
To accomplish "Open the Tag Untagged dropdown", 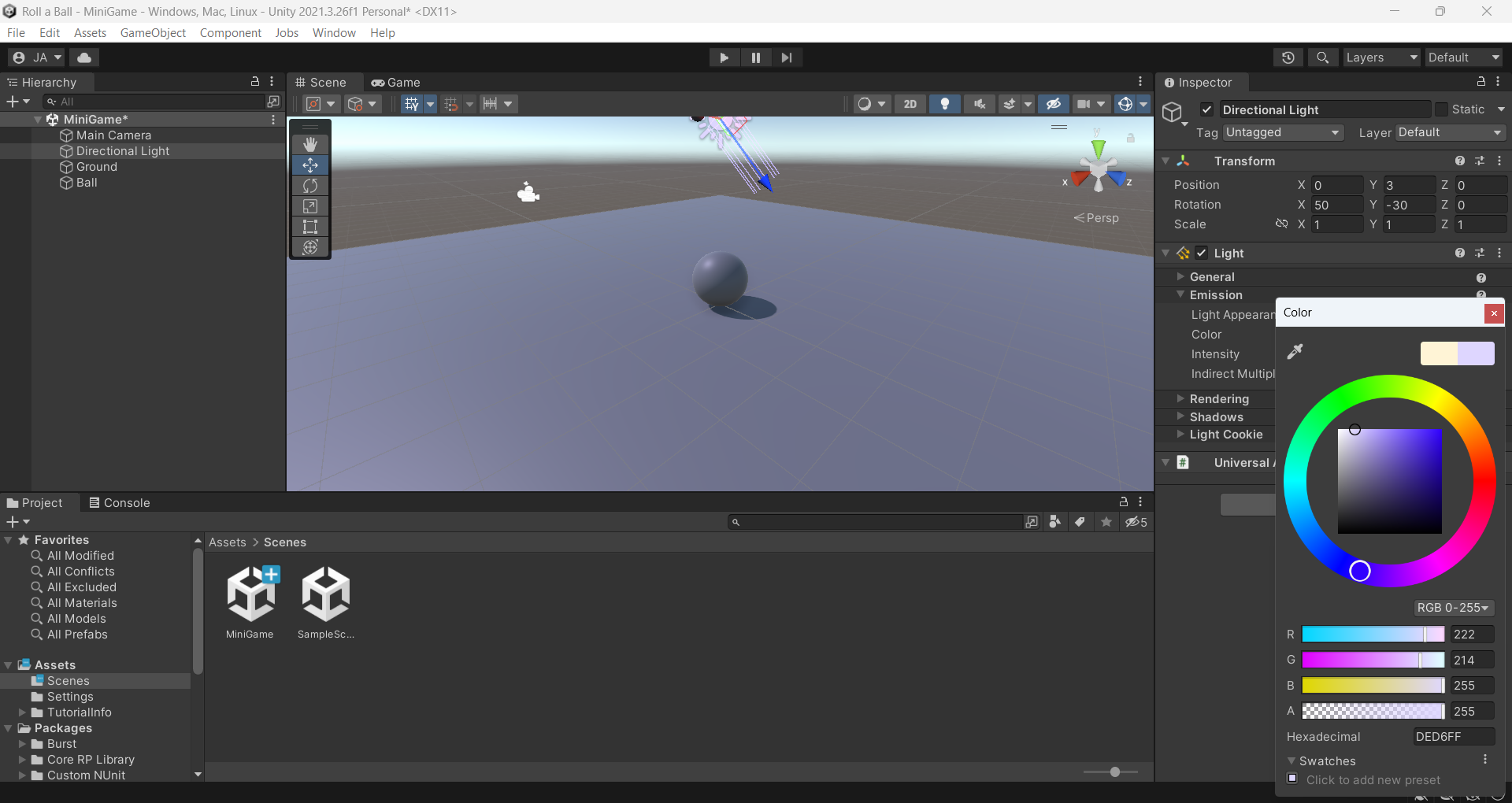I will pos(1283,132).
